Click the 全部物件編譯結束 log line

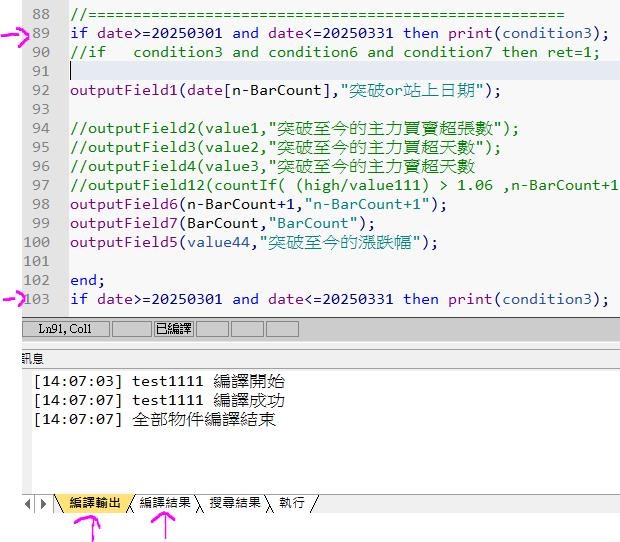click(x=154, y=419)
